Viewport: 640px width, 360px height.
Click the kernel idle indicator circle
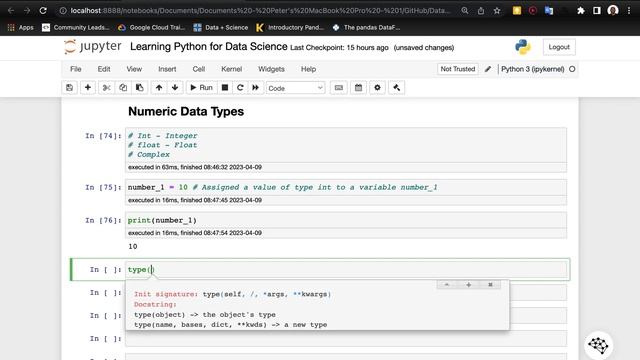(x=572, y=69)
